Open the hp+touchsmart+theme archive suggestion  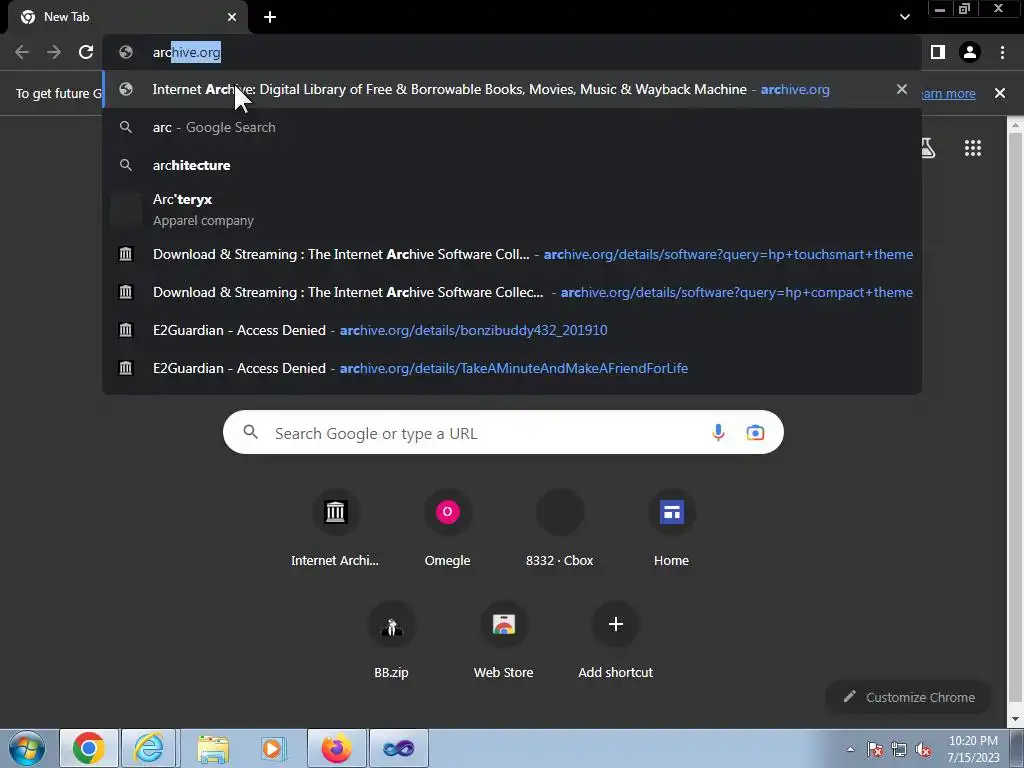tap(512, 255)
